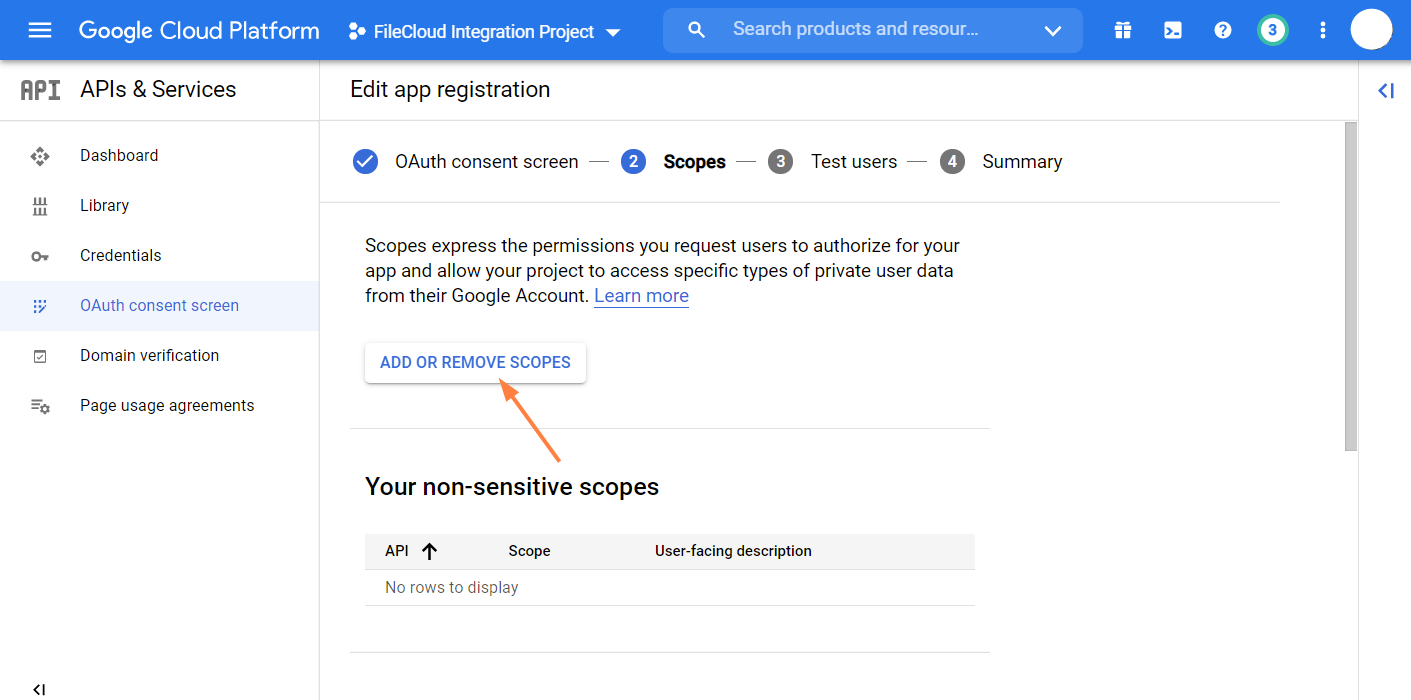Collapse the left navigation sidebar
1411x700 pixels.
(x=39, y=689)
